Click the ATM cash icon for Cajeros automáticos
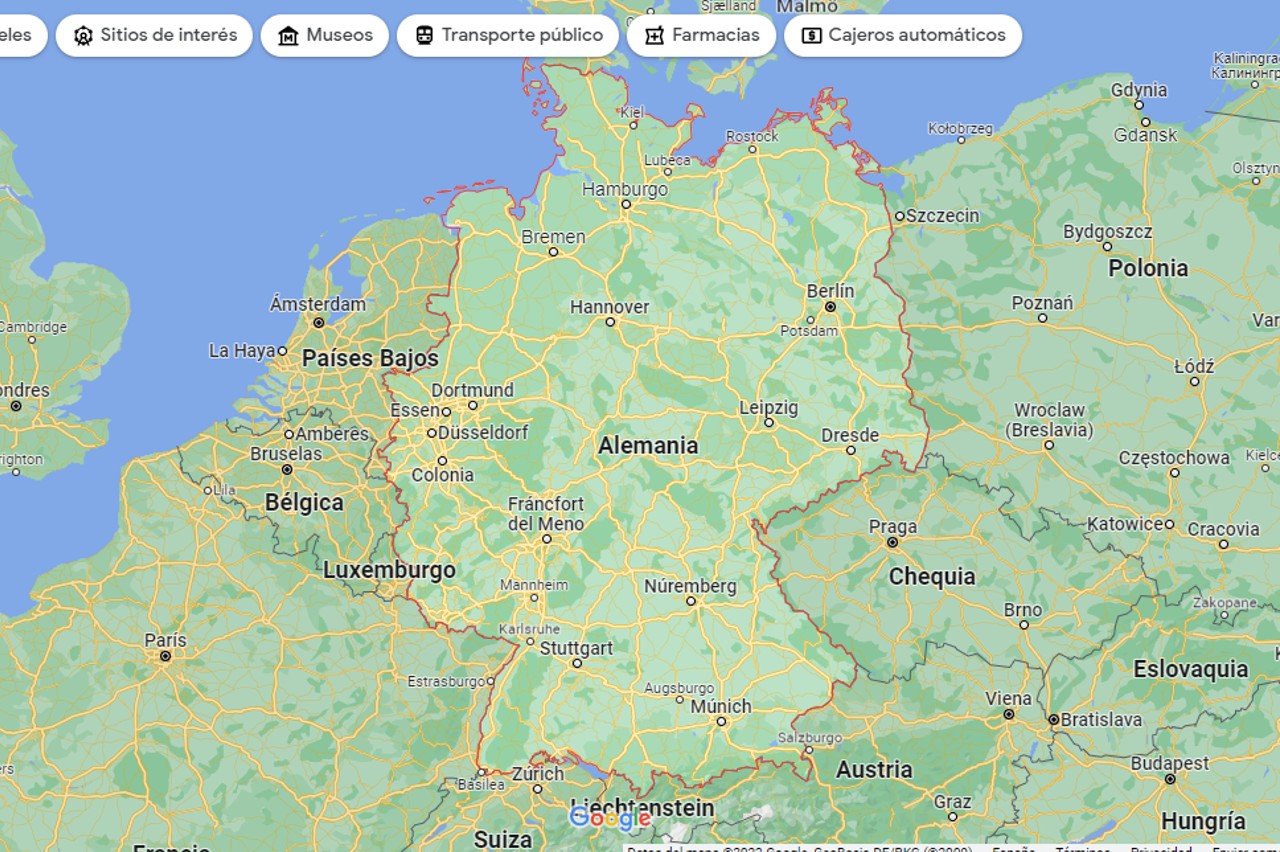 (x=812, y=36)
